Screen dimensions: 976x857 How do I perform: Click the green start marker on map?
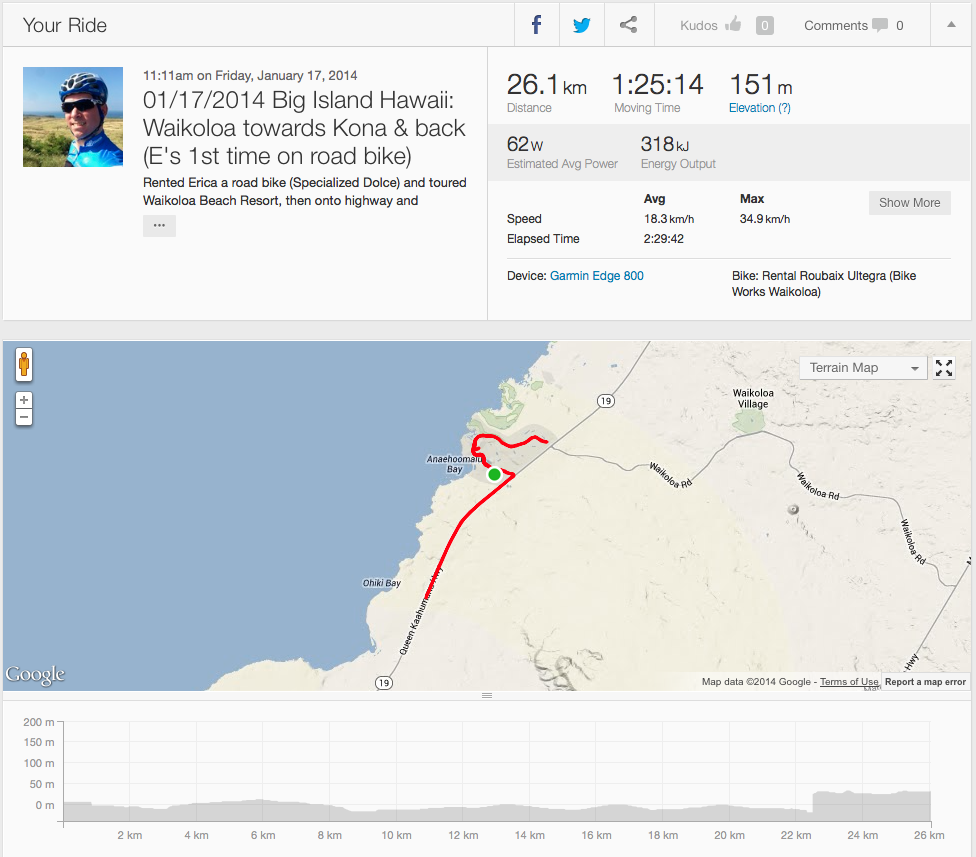(494, 474)
